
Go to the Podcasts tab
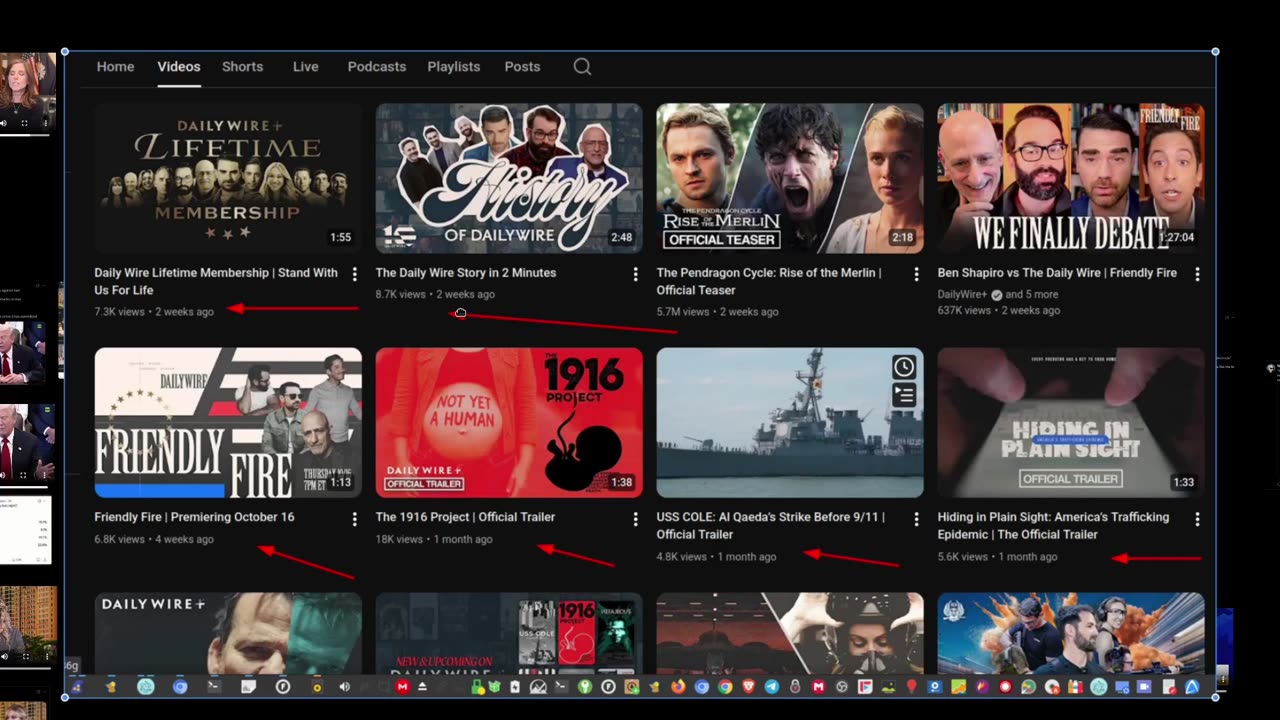(377, 67)
